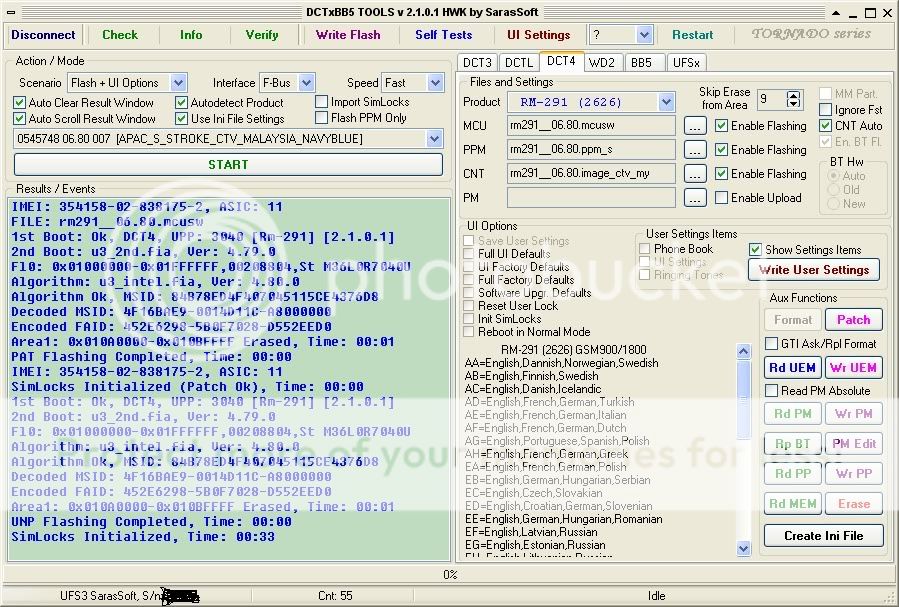
Task: Open UI Settings in toolbar
Action: [x=539, y=35]
